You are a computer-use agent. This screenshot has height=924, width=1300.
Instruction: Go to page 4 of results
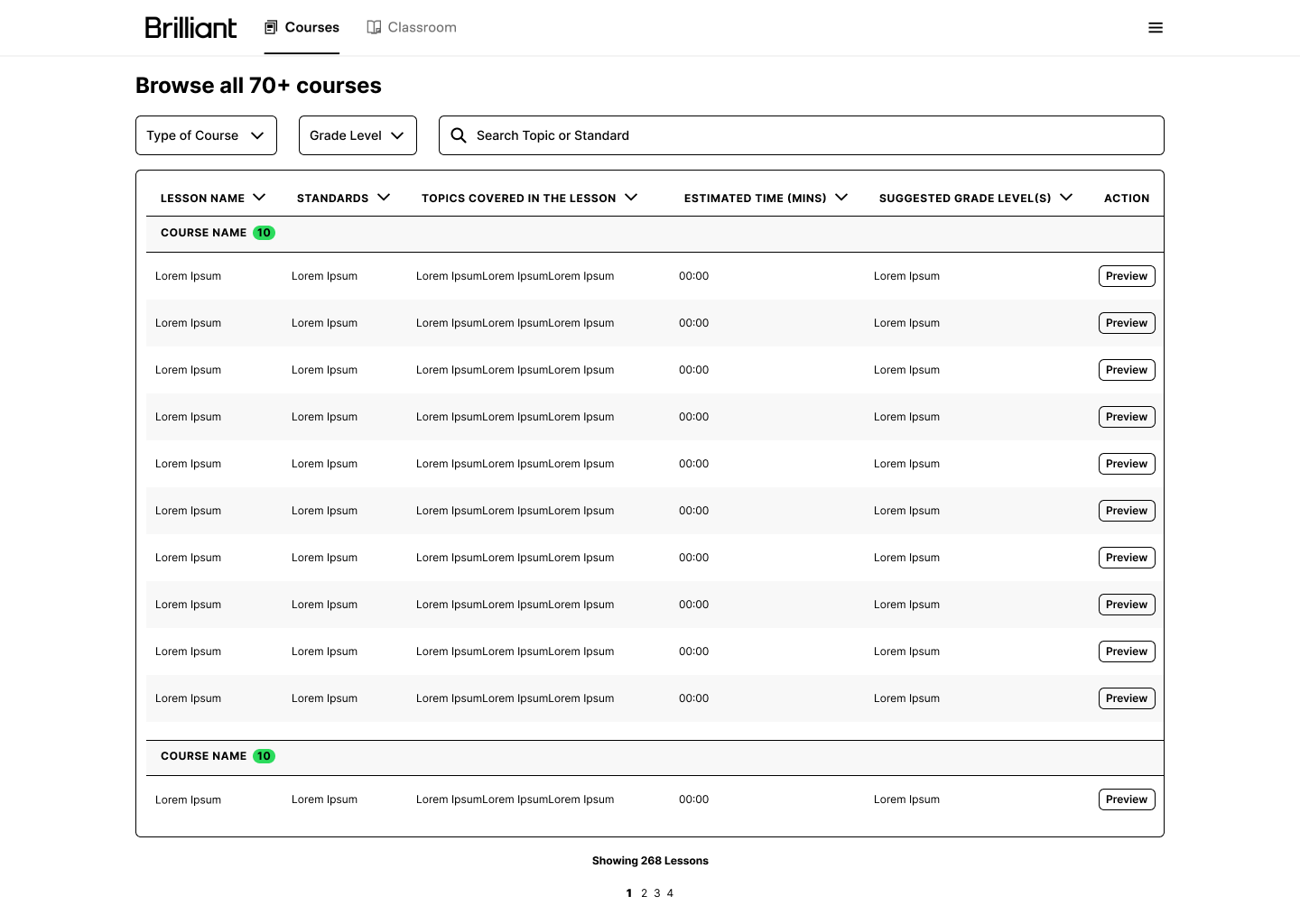(x=670, y=893)
